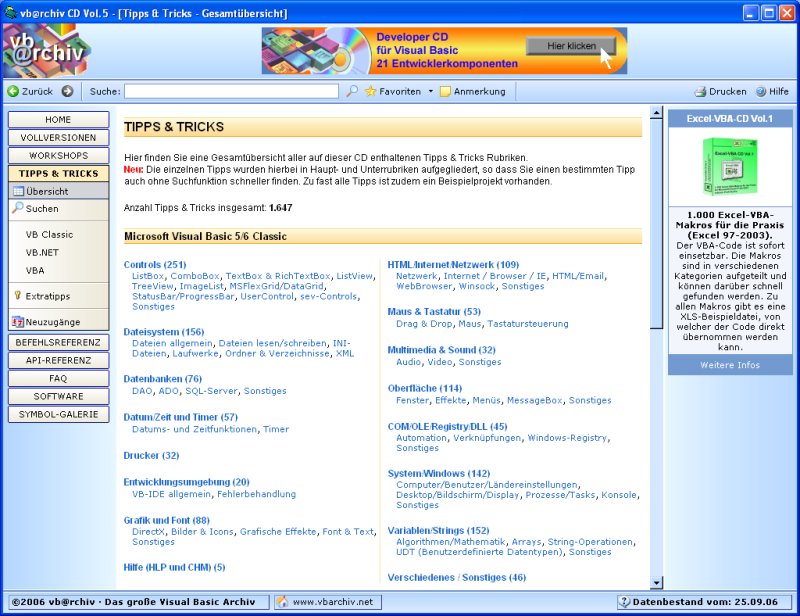Open the BEFEHLSREFERENZ sidebar section
The width and height of the screenshot is (800, 616).
coord(58,342)
